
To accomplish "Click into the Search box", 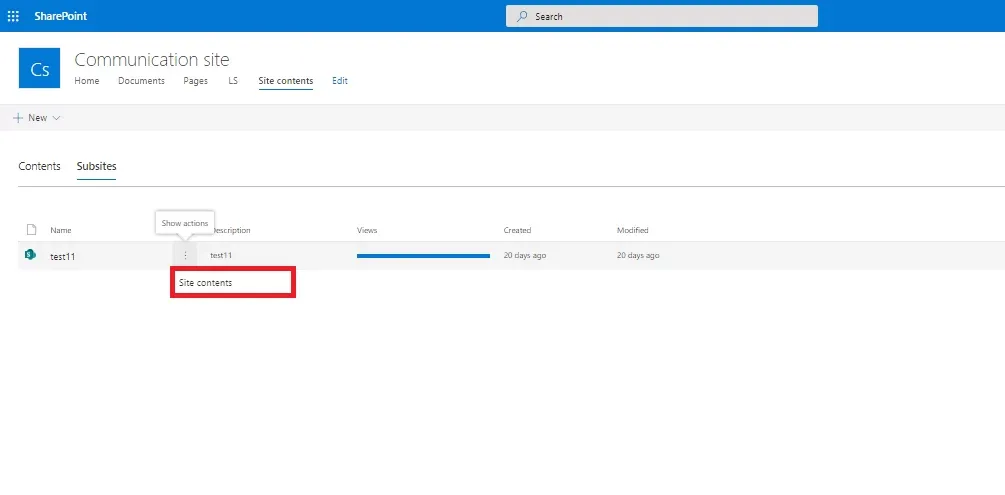I will (x=661, y=16).
